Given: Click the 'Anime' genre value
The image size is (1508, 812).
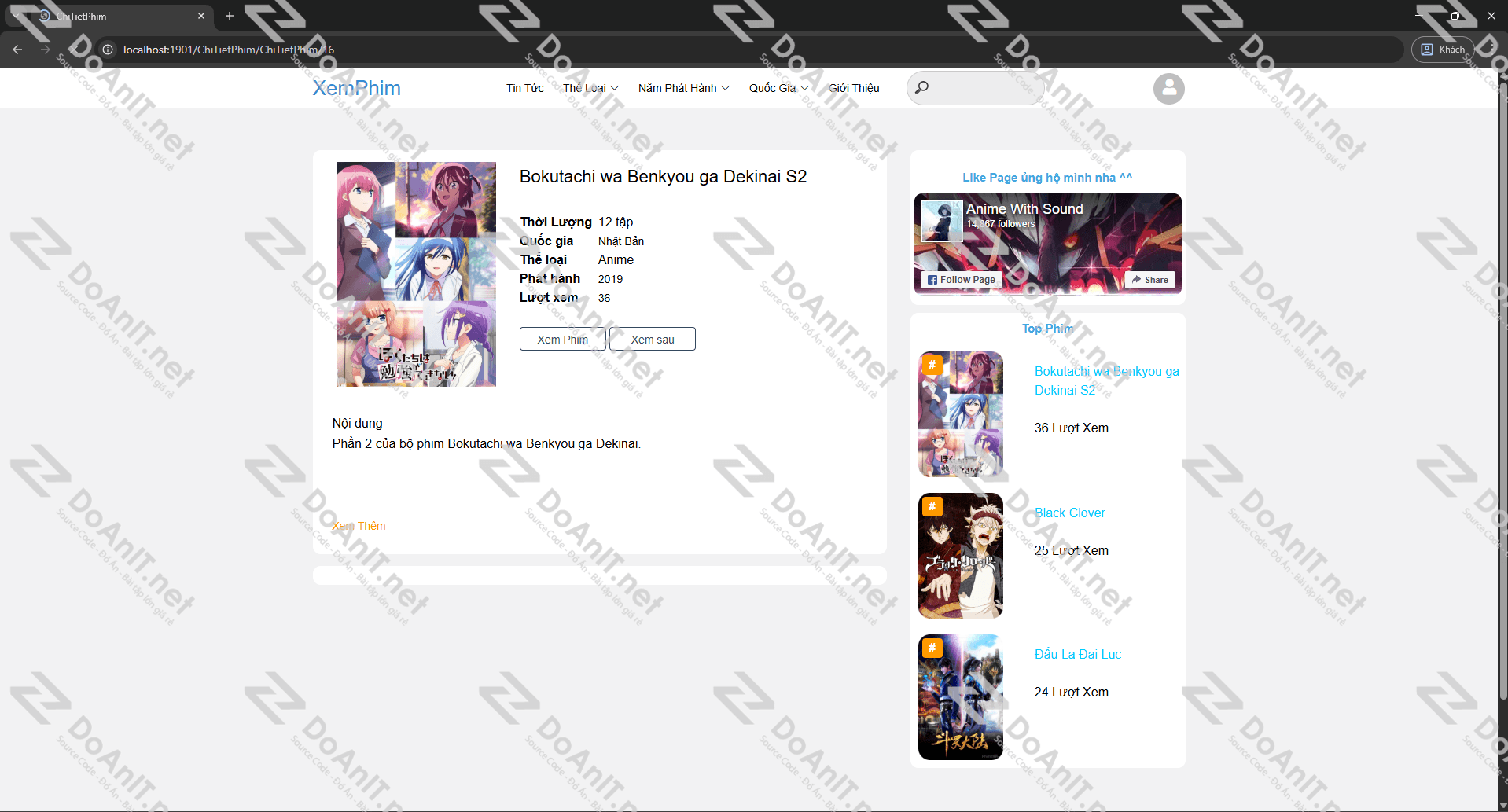Looking at the screenshot, I should [x=615, y=259].
